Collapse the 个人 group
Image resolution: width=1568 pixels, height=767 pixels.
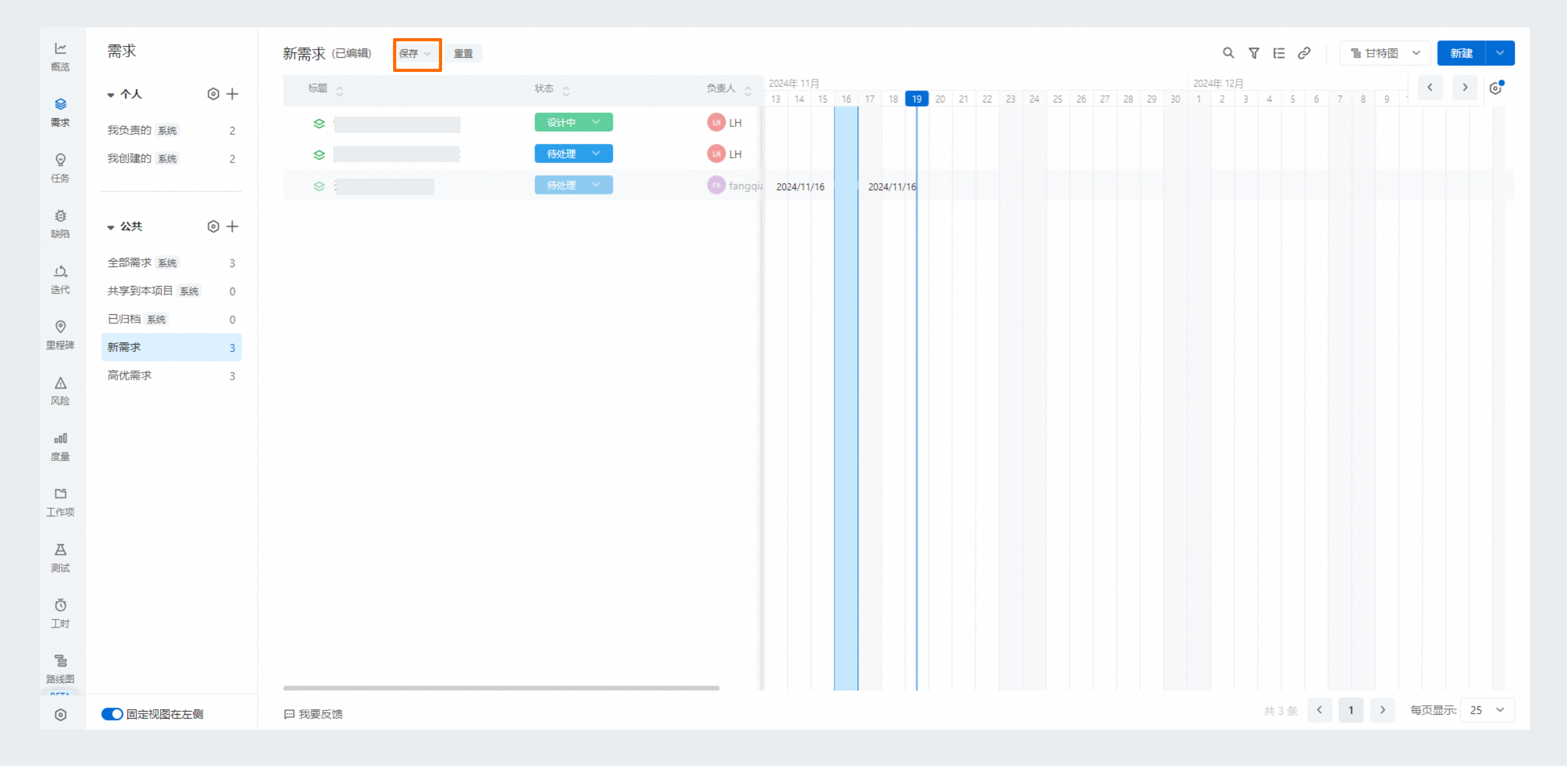pos(111,94)
